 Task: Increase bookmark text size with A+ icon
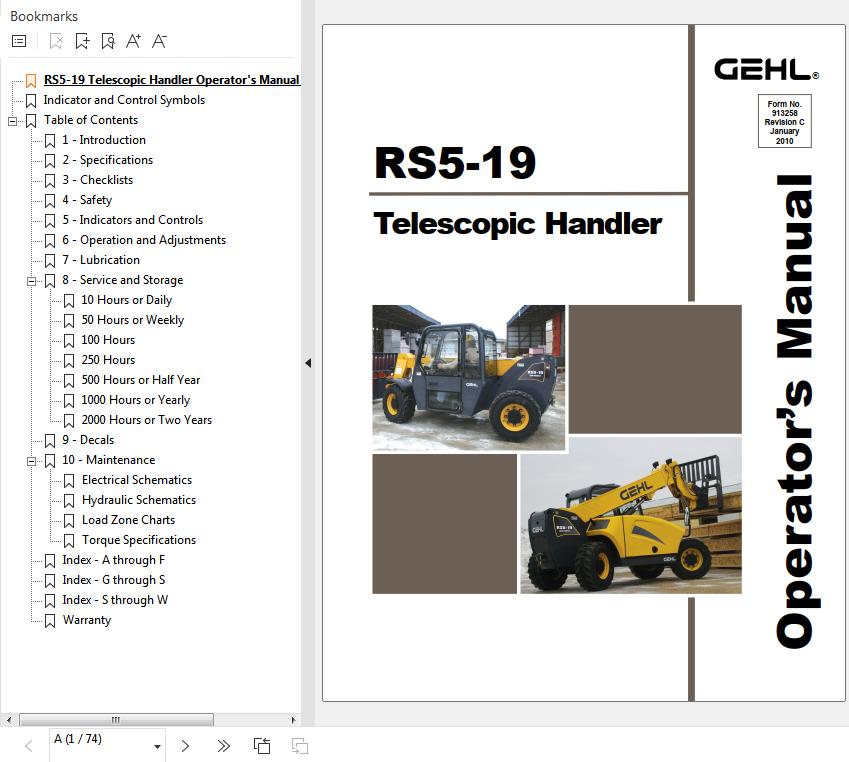tap(134, 41)
